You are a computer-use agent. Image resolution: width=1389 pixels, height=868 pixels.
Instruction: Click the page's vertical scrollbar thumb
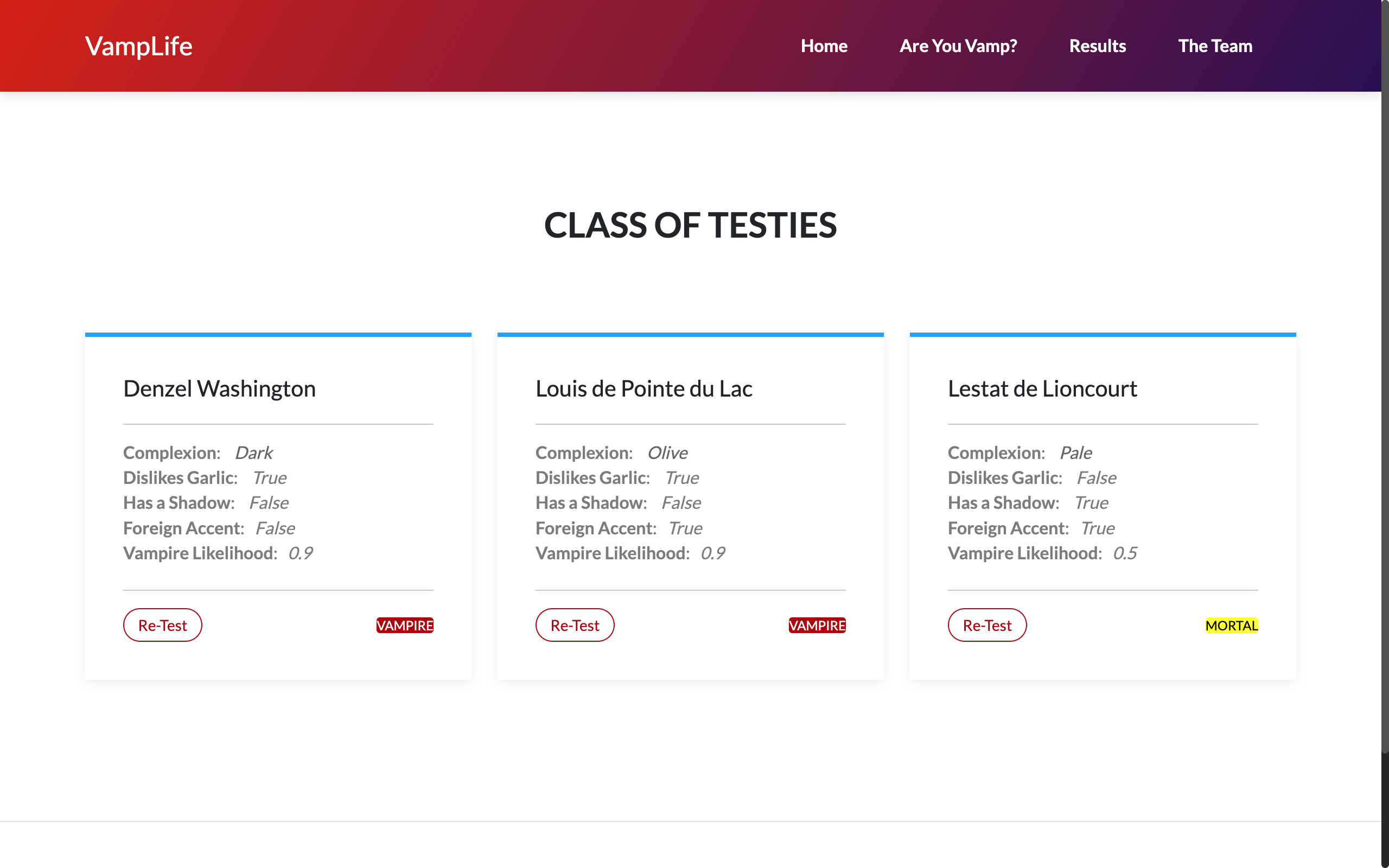tap(1385, 373)
